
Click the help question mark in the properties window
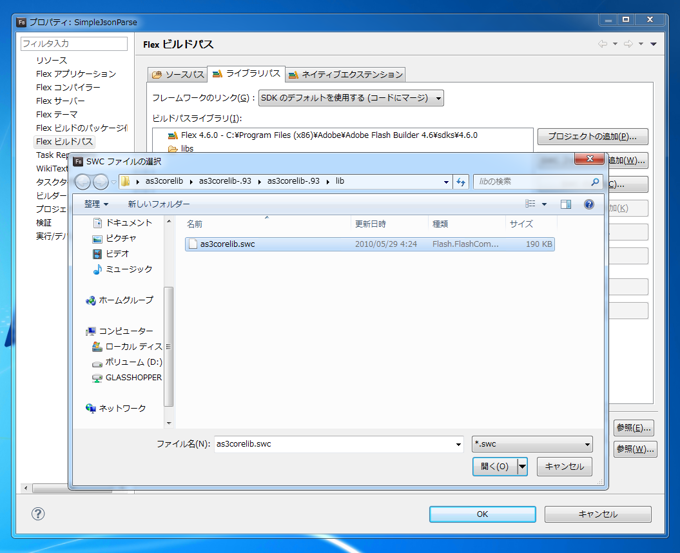click(38, 514)
